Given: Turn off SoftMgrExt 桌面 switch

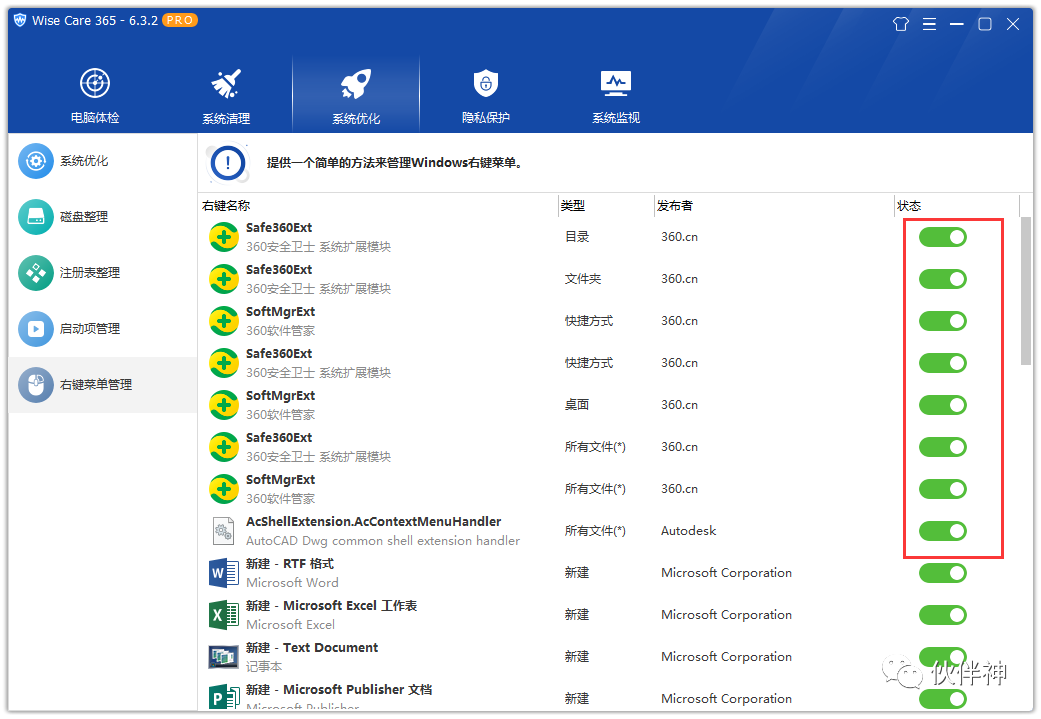Looking at the screenshot, I should (x=942, y=405).
